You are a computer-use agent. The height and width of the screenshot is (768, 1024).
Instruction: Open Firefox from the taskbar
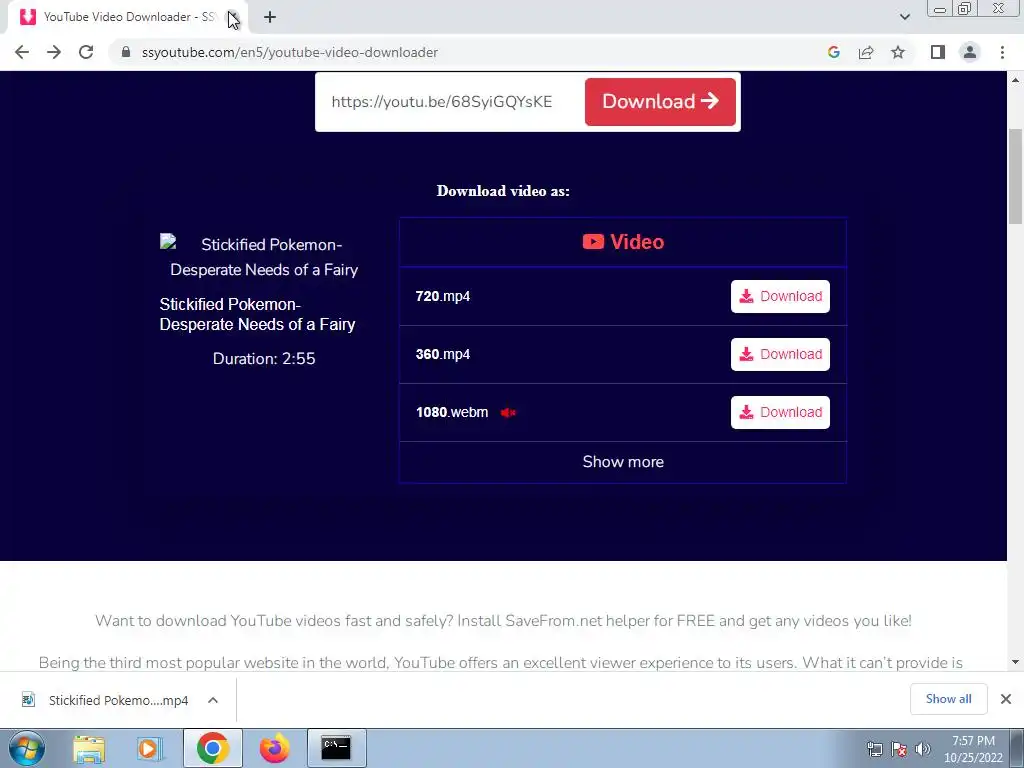[274, 748]
